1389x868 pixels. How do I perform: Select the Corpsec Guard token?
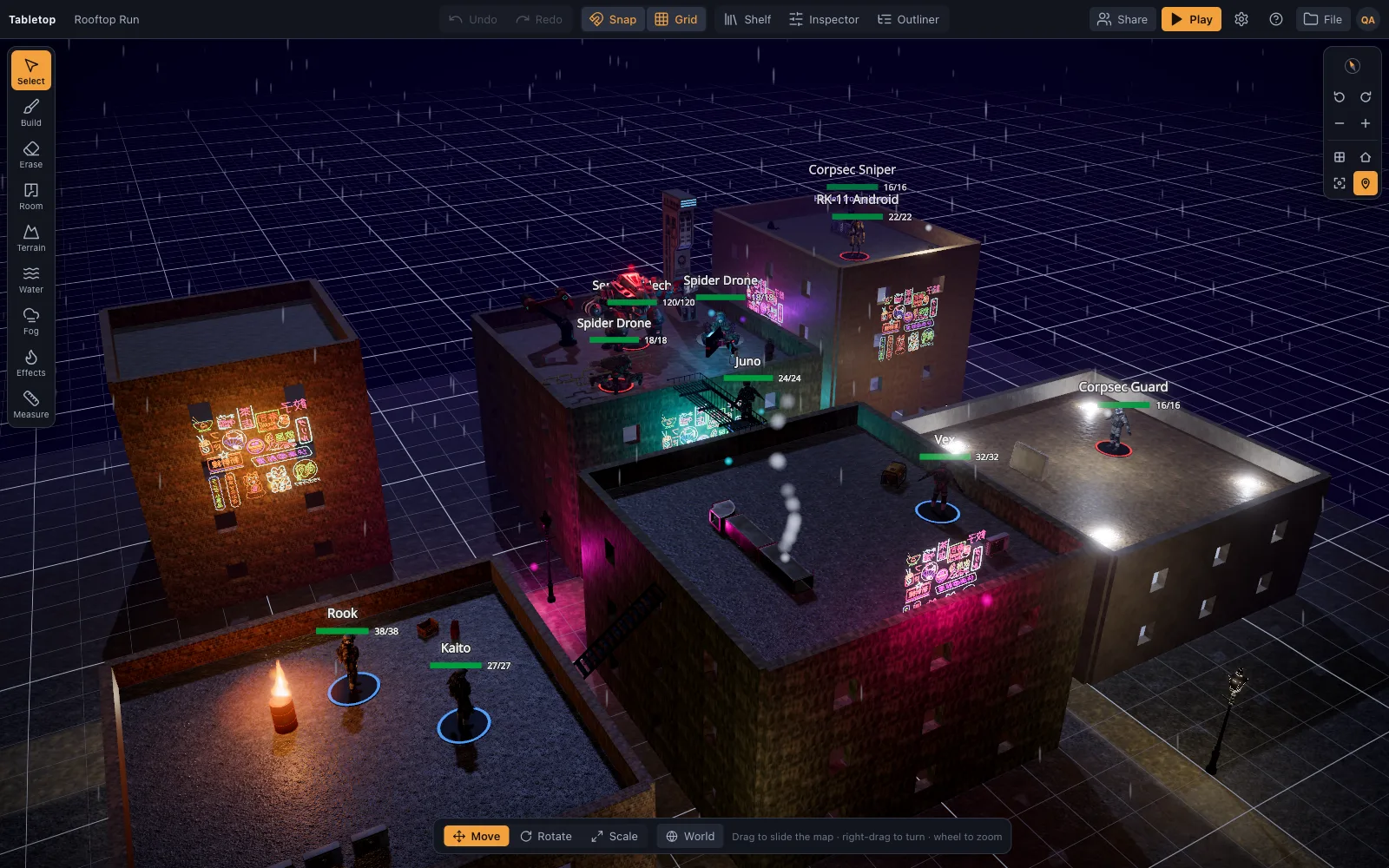[1116, 431]
